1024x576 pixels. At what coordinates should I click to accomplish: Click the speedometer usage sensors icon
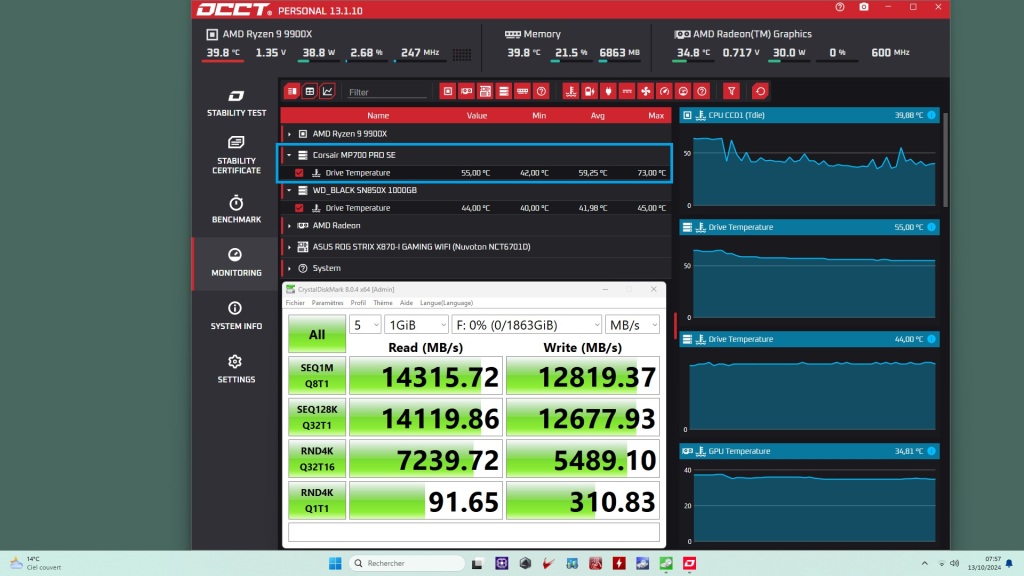[x=663, y=90]
